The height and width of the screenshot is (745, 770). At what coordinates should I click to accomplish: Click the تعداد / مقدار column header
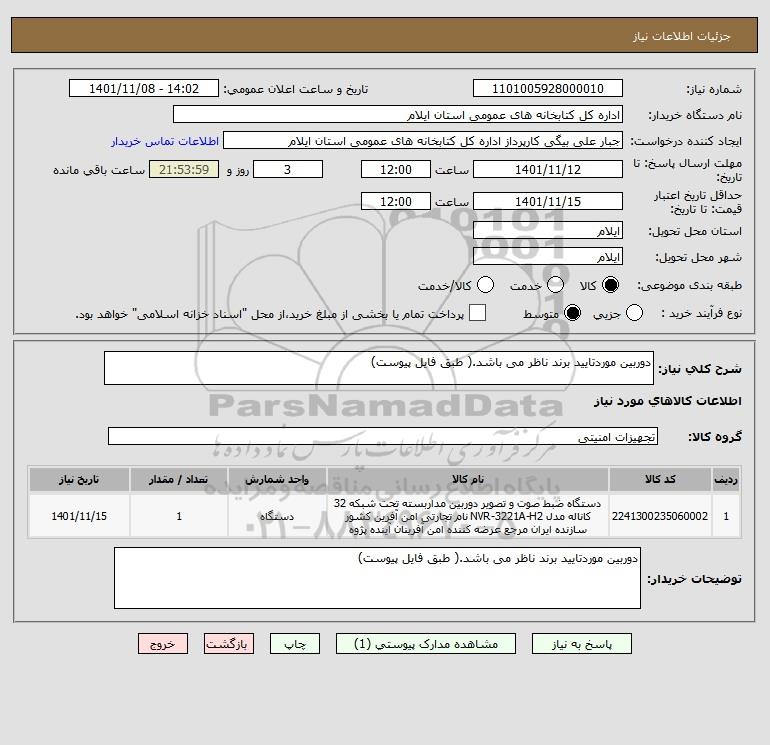click(x=179, y=479)
